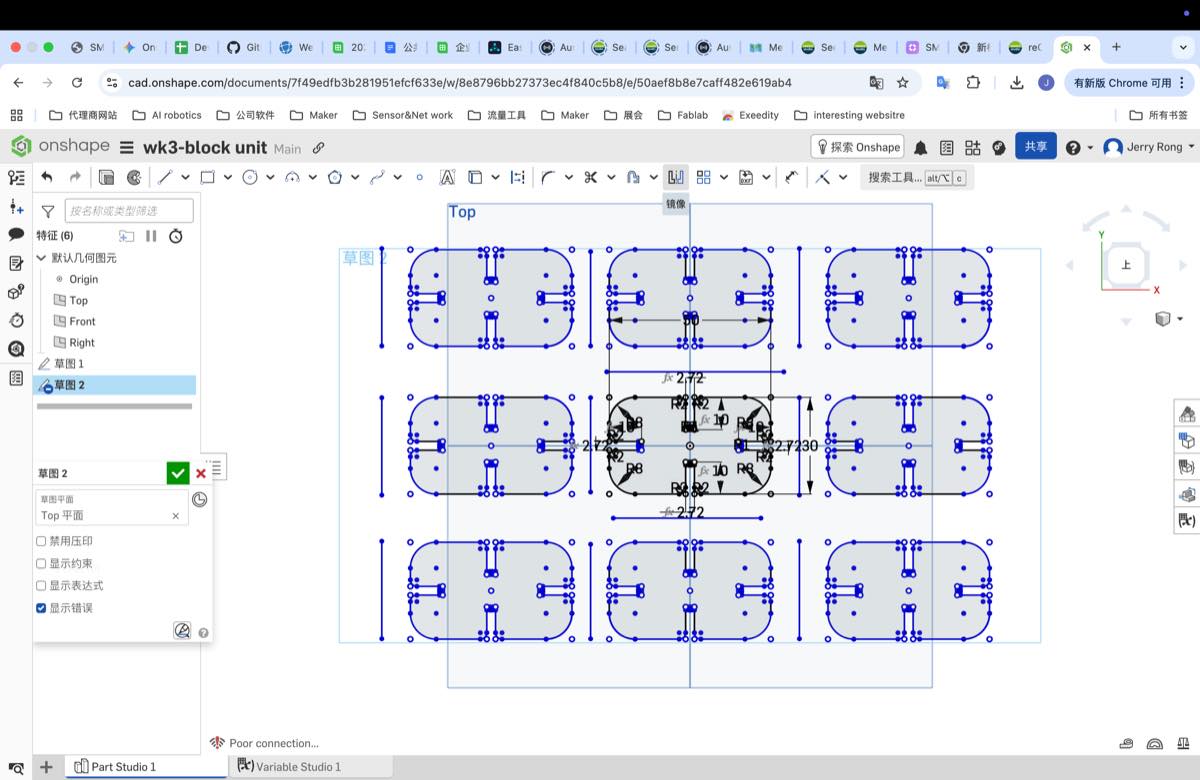Click the 有新版 Chrome 可用 update button

(1130, 82)
